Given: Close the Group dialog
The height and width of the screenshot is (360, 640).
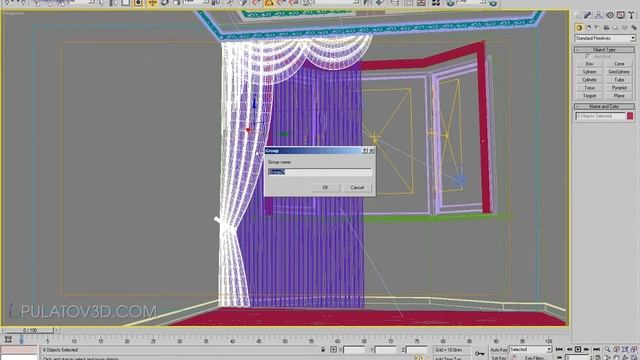Looking at the screenshot, I should point(371,151).
